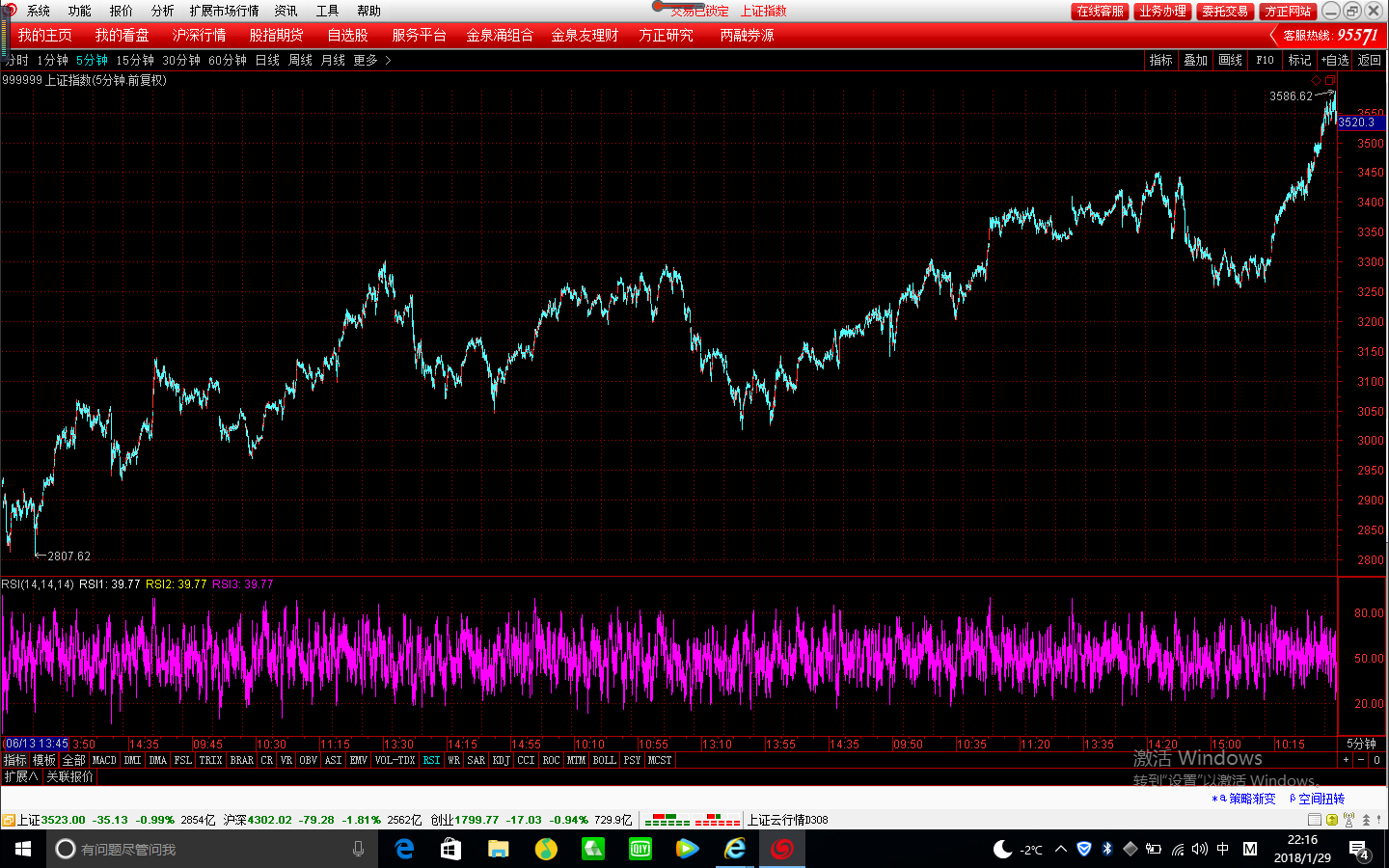Open 空间扭转 link
The image size is (1389, 868).
coord(1321,799)
